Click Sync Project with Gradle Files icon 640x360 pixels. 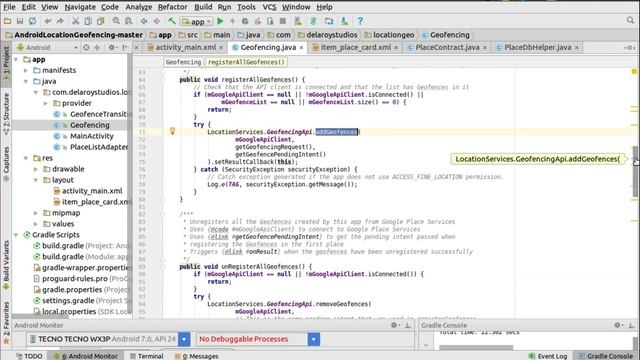313,21
